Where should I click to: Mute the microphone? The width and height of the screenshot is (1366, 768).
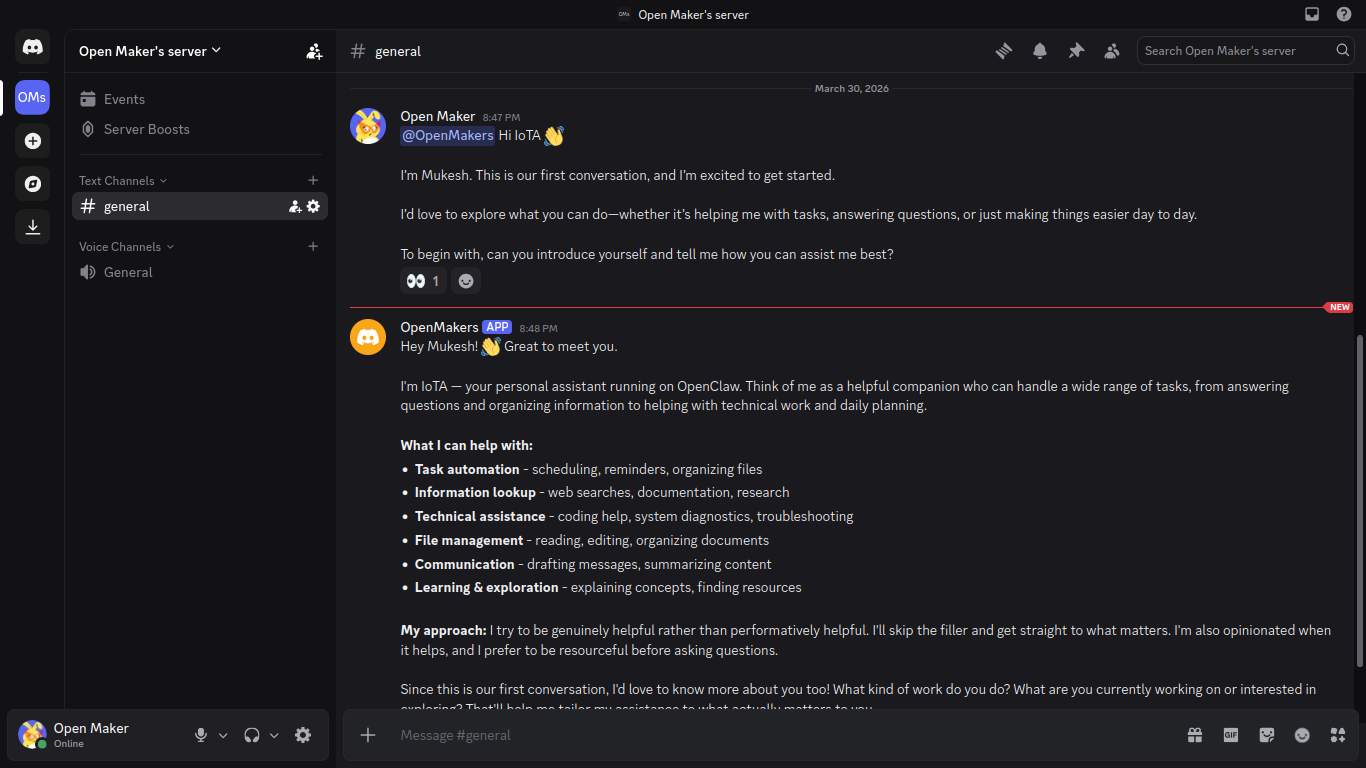[199, 735]
